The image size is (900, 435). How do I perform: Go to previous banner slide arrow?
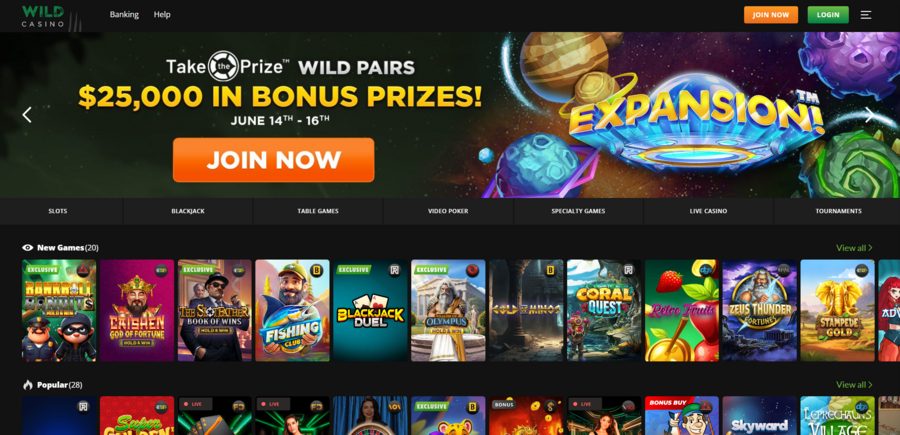(x=27, y=115)
